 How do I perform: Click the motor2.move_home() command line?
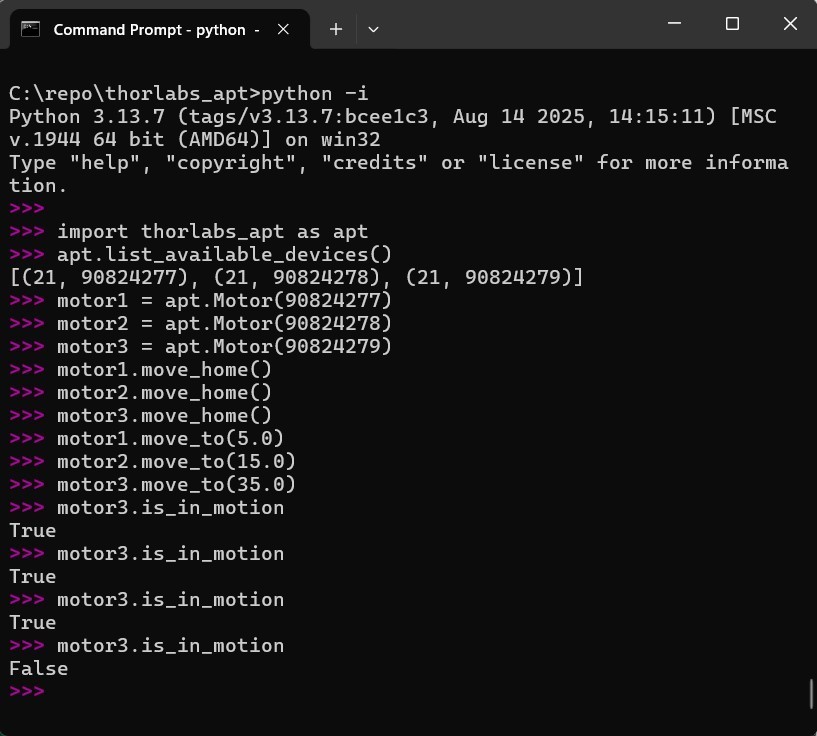(x=164, y=392)
